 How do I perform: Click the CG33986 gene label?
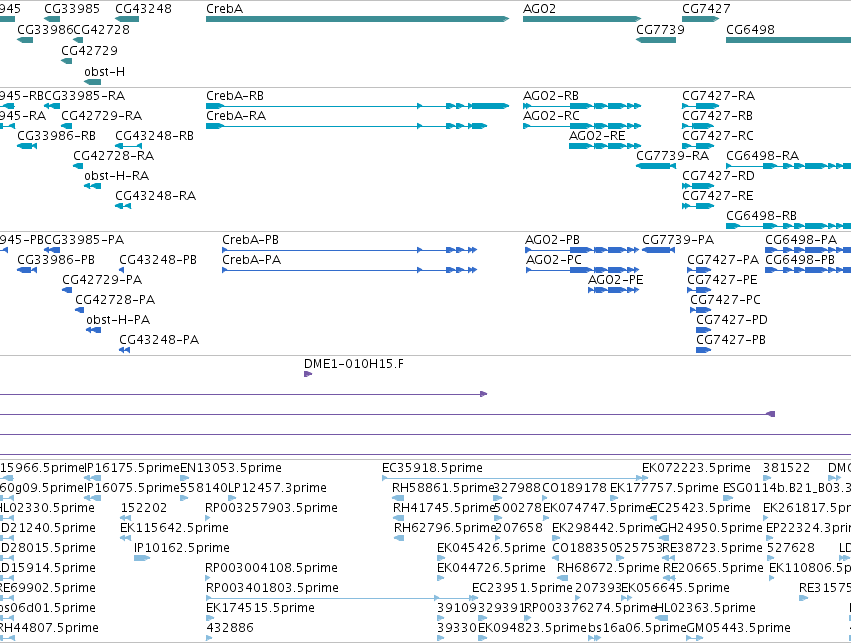coord(45,29)
